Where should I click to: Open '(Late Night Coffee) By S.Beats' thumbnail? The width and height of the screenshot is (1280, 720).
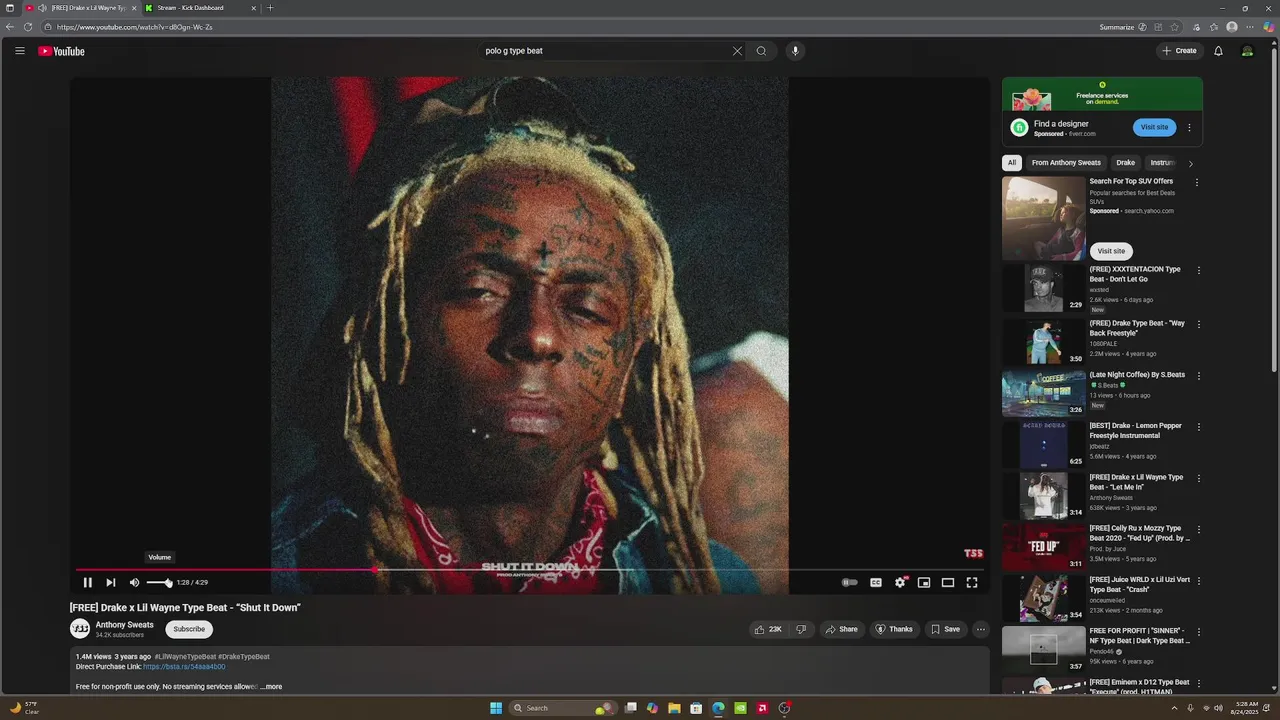point(1044,392)
